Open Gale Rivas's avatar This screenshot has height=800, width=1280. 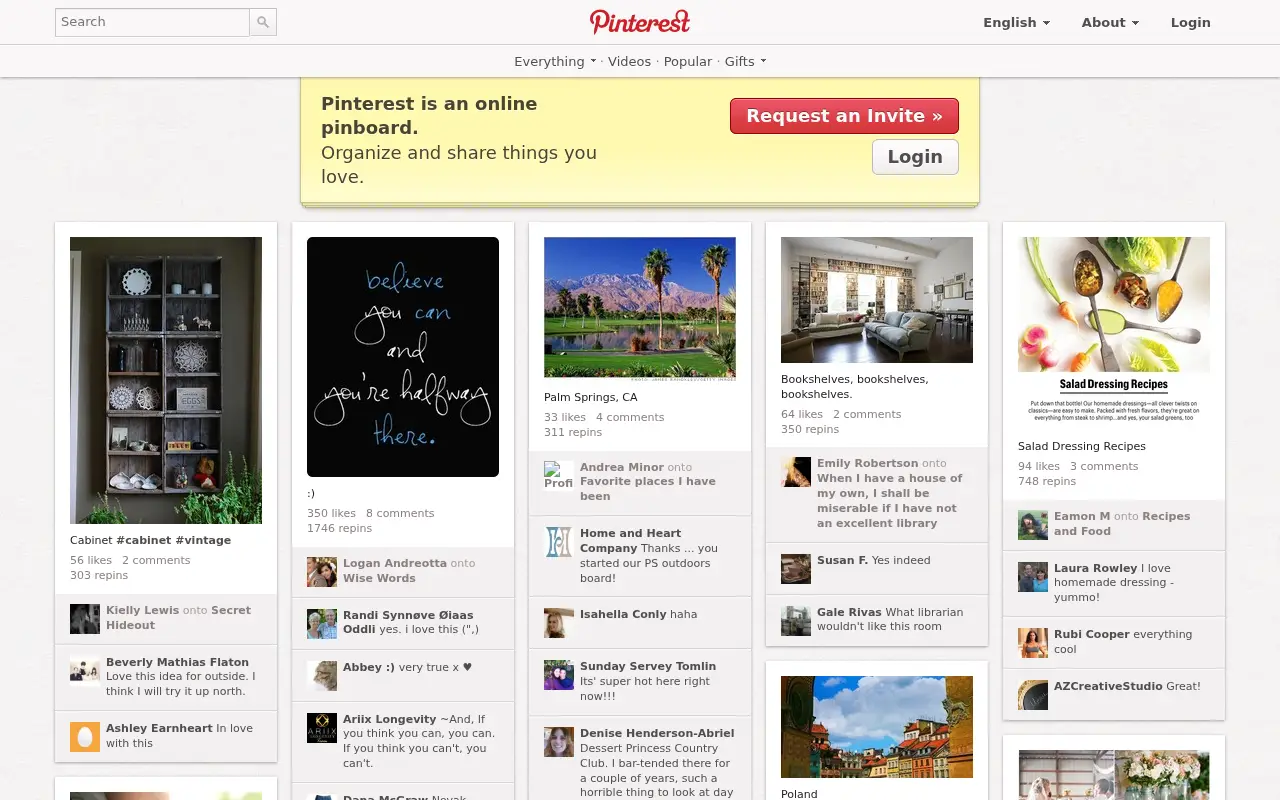(796, 620)
